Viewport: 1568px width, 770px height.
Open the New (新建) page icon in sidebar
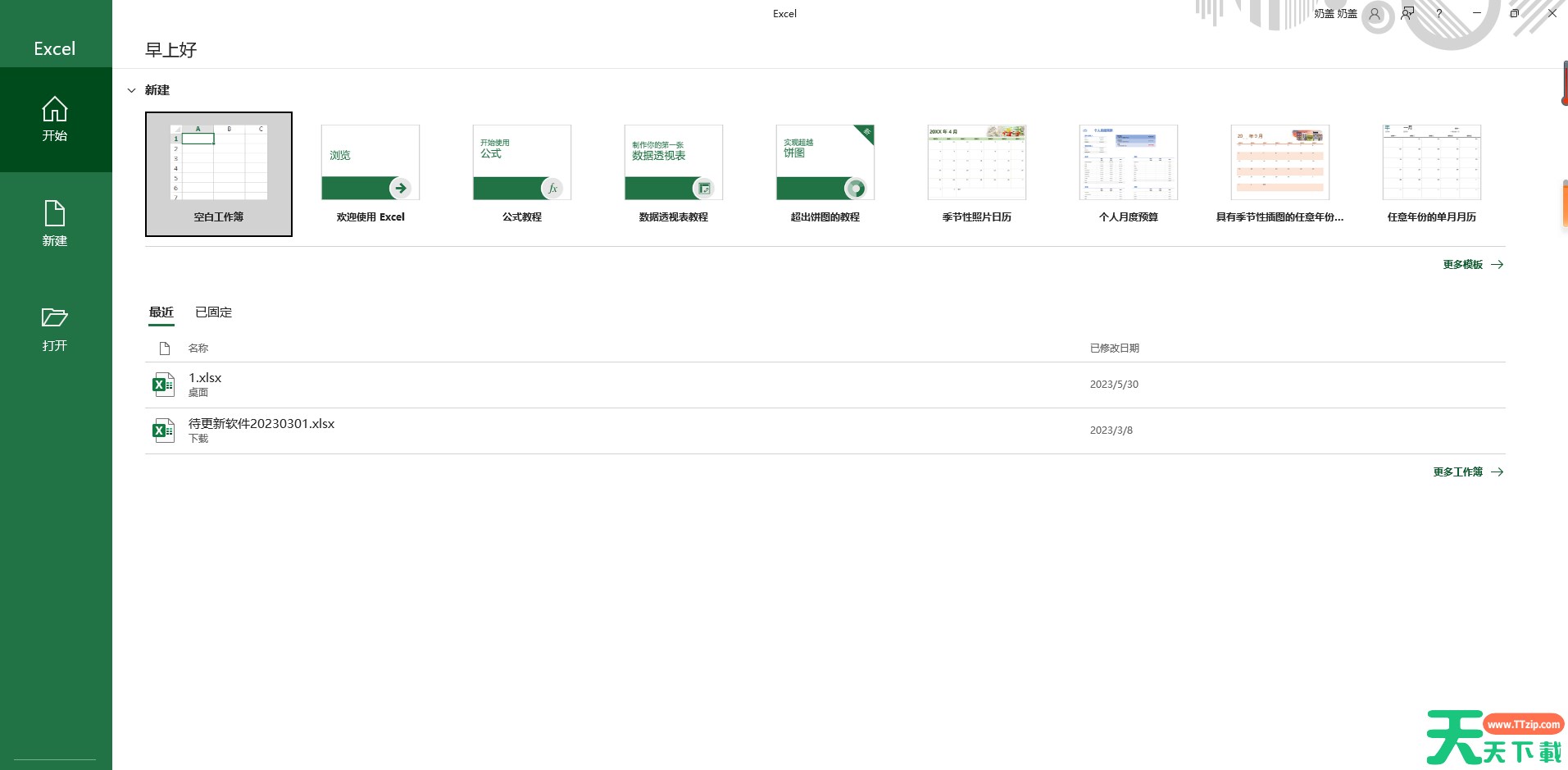(55, 214)
